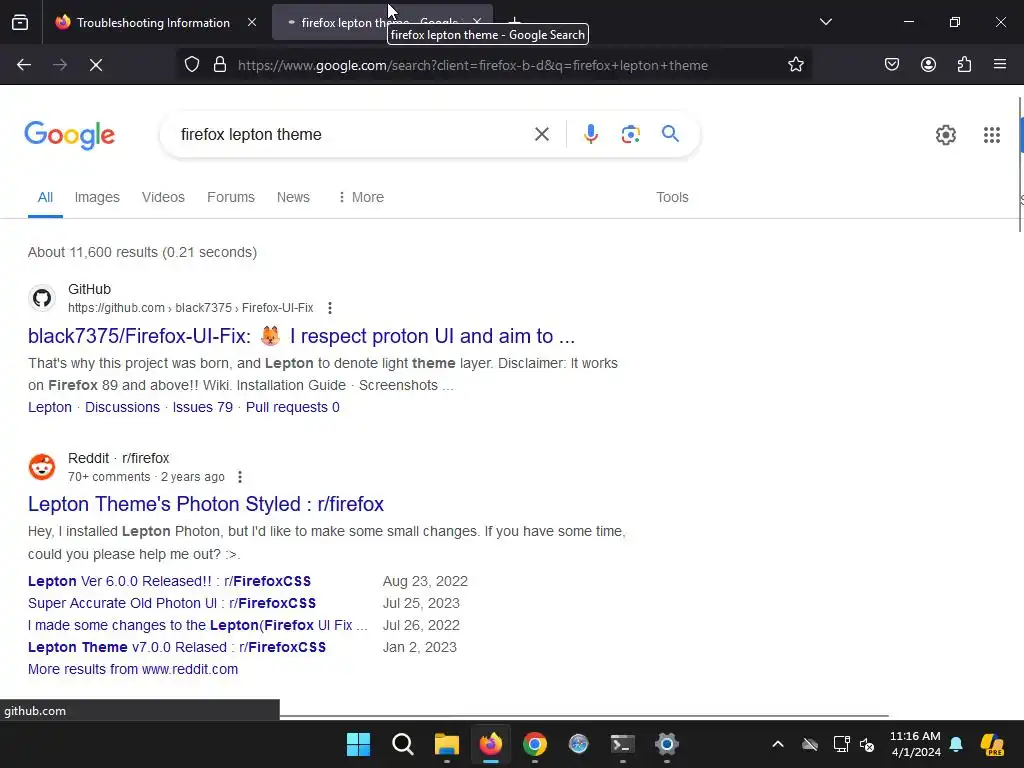
Task: Expand the More search filters
Action: click(360, 197)
